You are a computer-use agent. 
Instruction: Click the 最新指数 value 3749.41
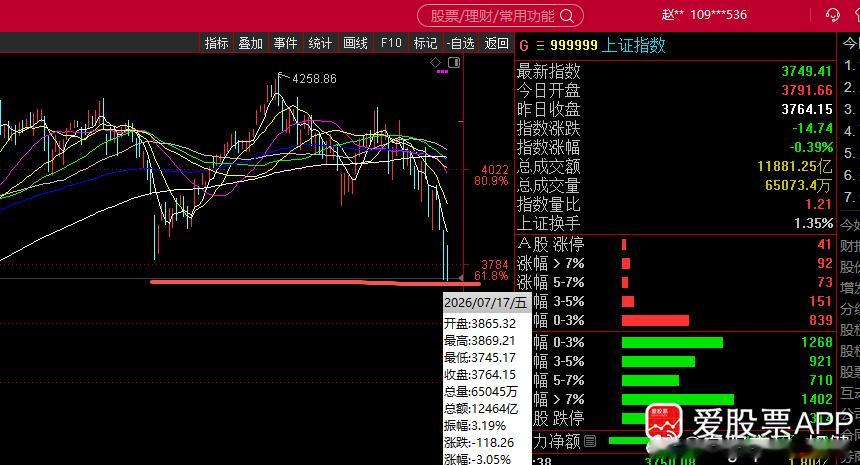coord(807,71)
